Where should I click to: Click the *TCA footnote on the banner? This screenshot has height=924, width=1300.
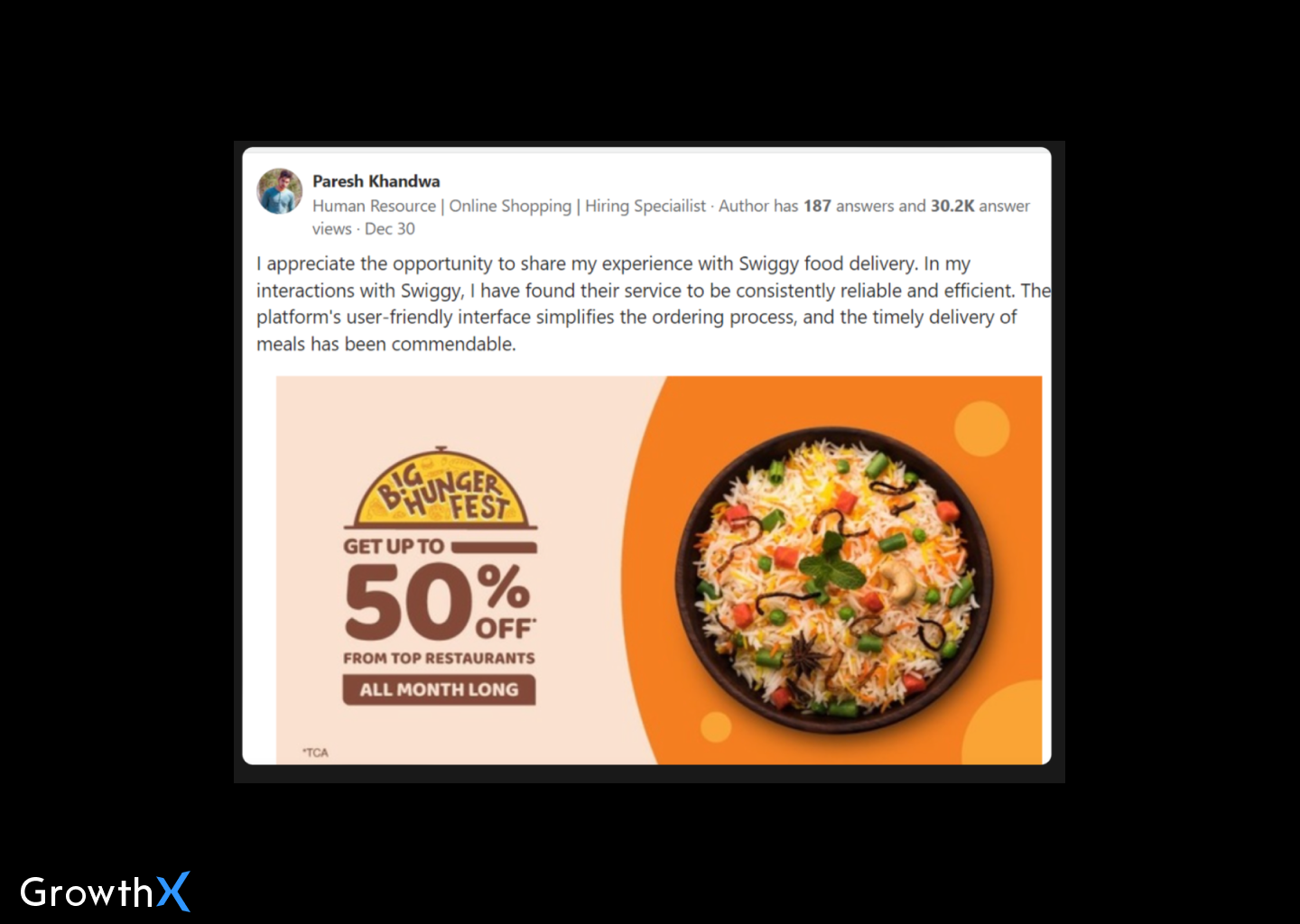(315, 753)
